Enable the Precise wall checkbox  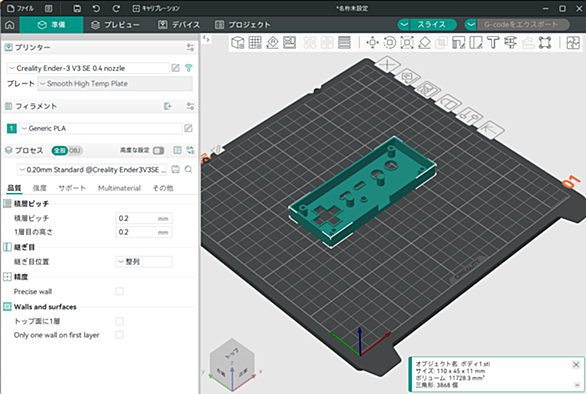click(120, 291)
